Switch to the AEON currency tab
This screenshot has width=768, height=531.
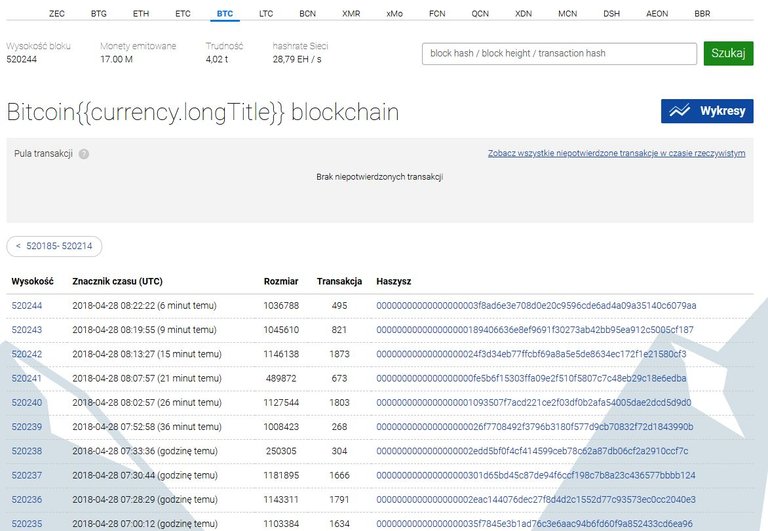pyautogui.click(x=657, y=14)
